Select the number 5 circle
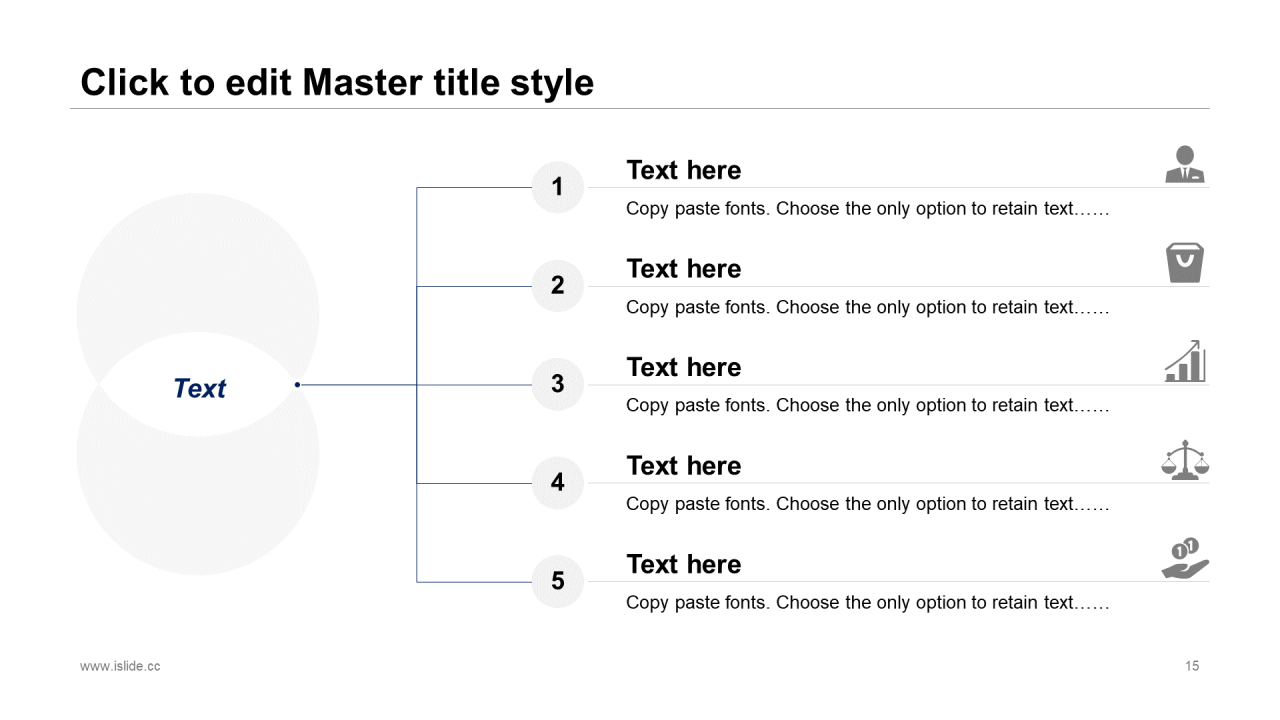The image size is (1280, 720). 557,581
